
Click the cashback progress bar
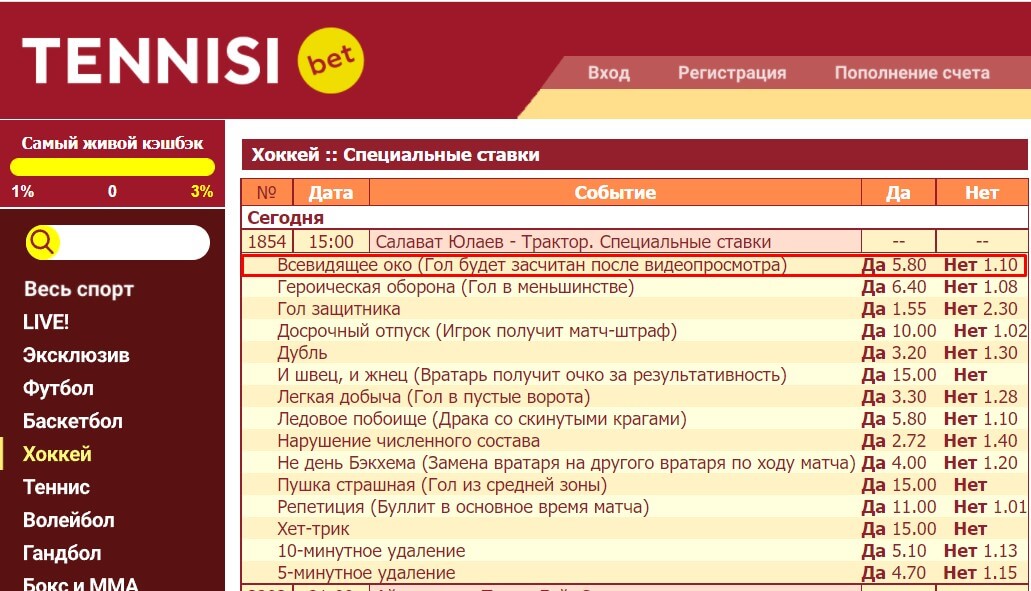tap(112, 168)
